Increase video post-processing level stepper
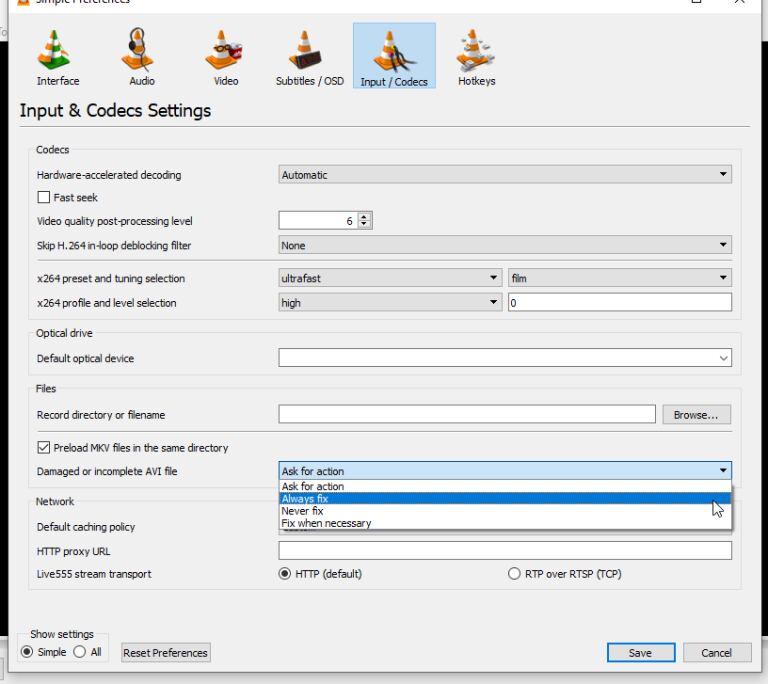 pyautogui.click(x=364, y=218)
